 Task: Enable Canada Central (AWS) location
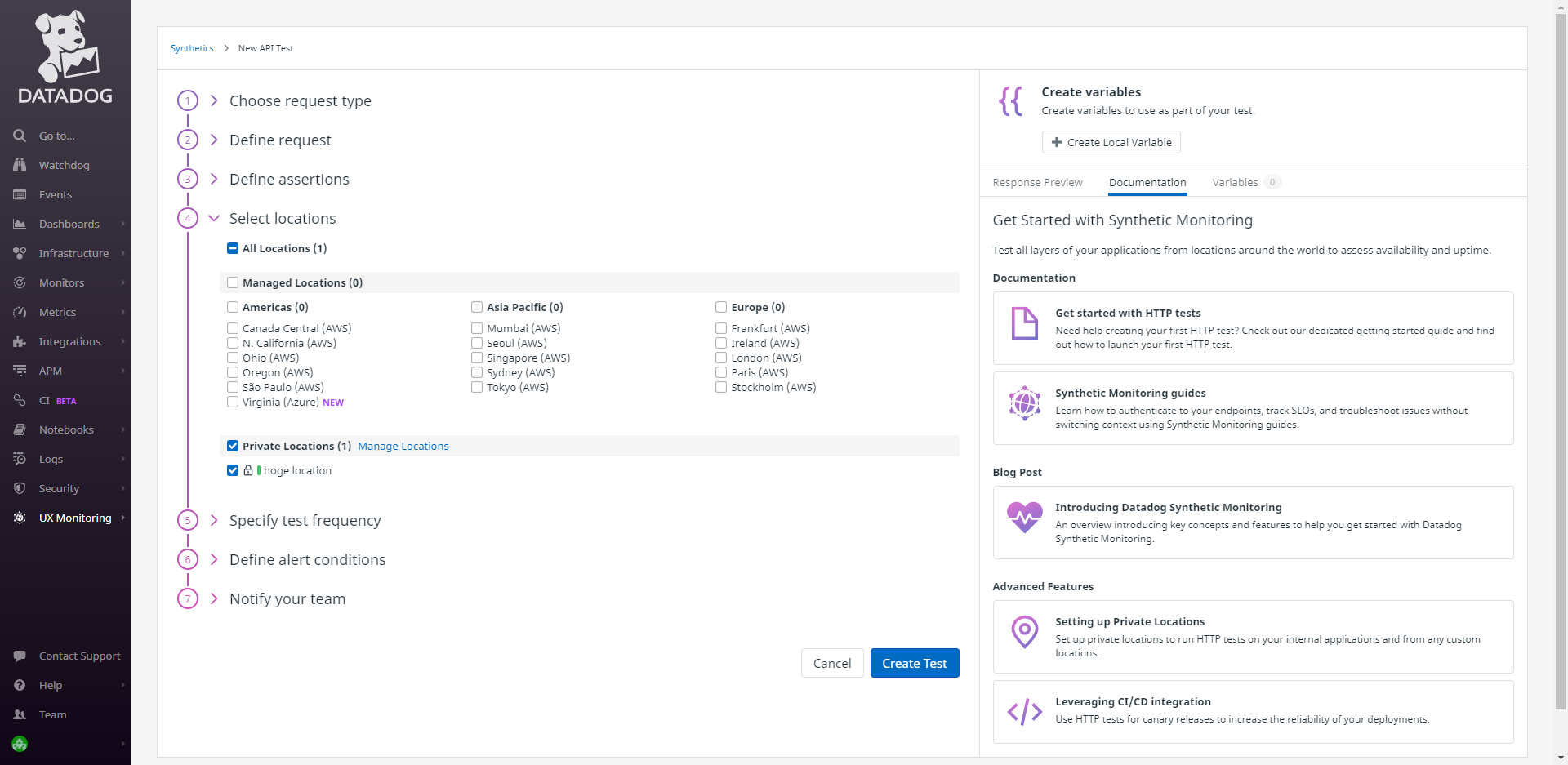[x=233, y=328]
